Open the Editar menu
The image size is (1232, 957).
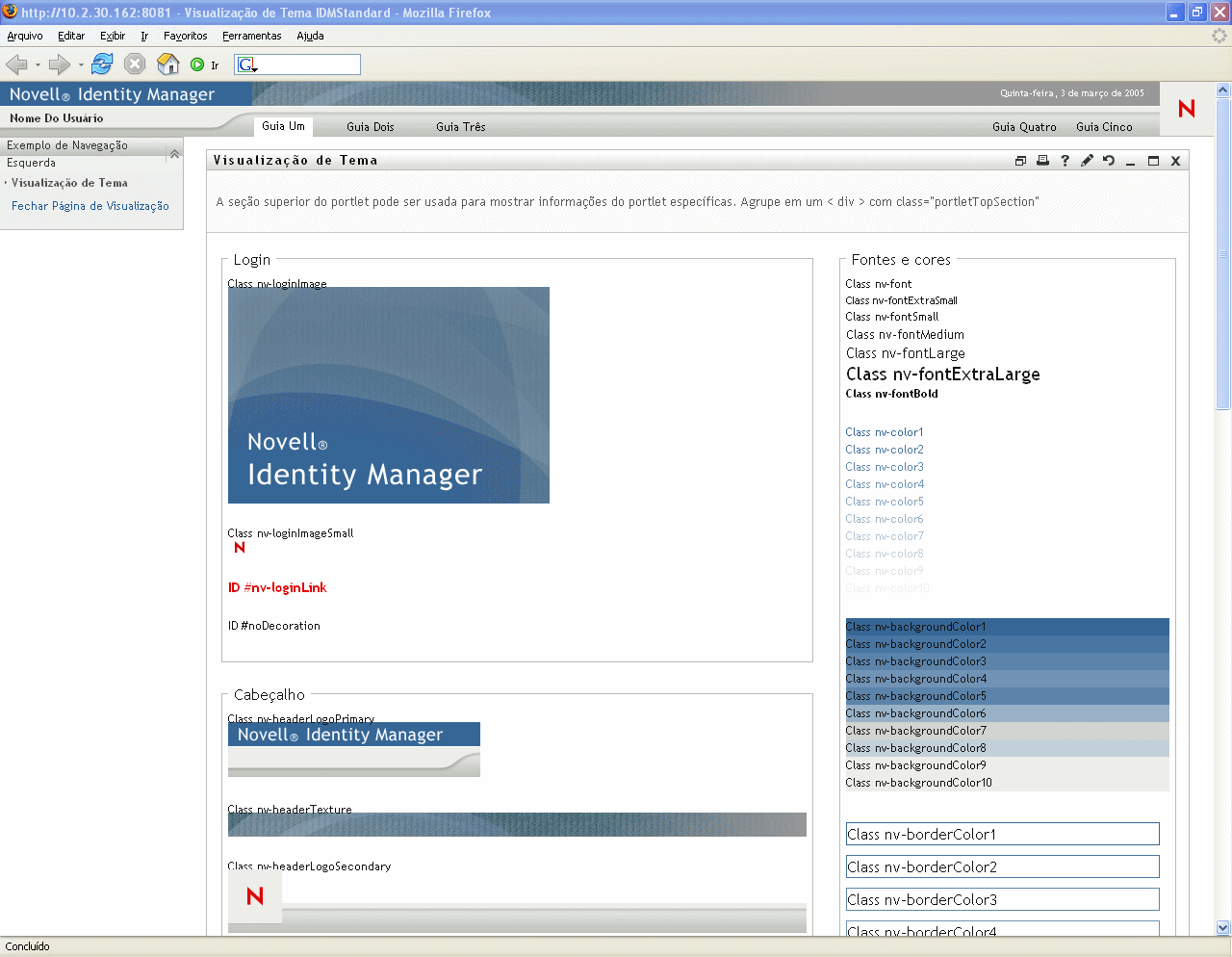click(x=71, y=36)
